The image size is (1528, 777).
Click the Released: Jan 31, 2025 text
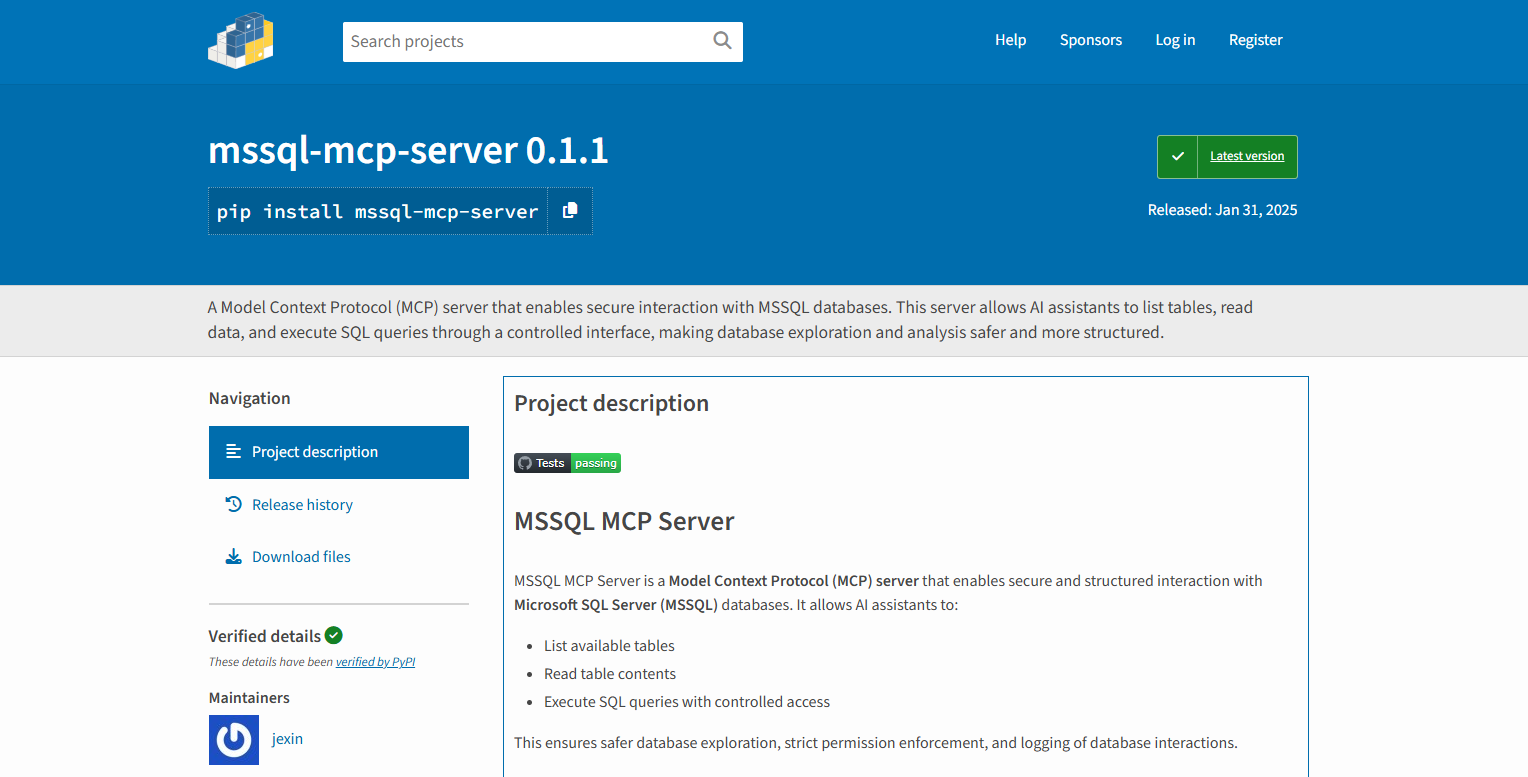[x=1222, y=210]
